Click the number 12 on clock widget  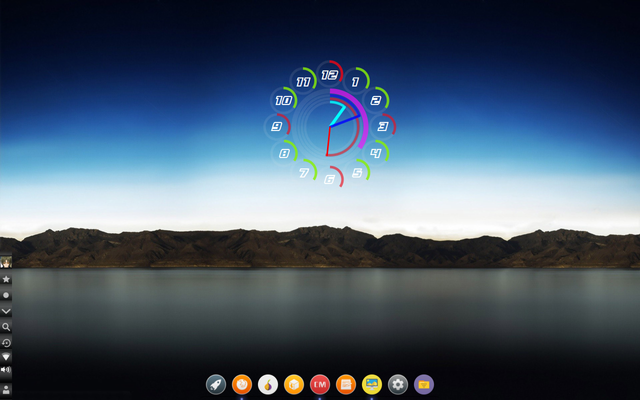329,75
